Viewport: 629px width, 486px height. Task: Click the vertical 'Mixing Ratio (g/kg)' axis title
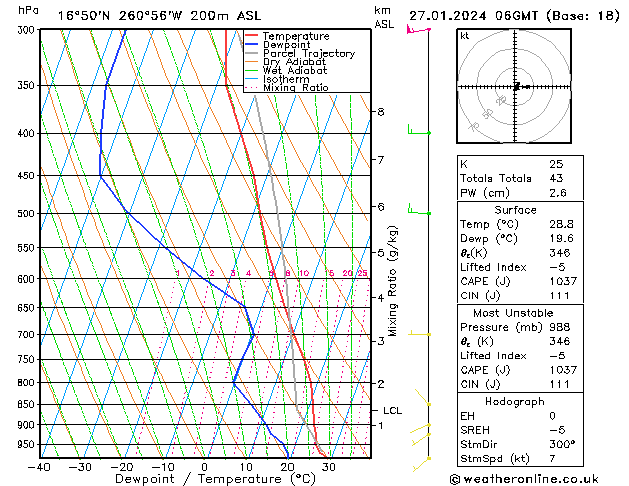(x=393, y=281)
